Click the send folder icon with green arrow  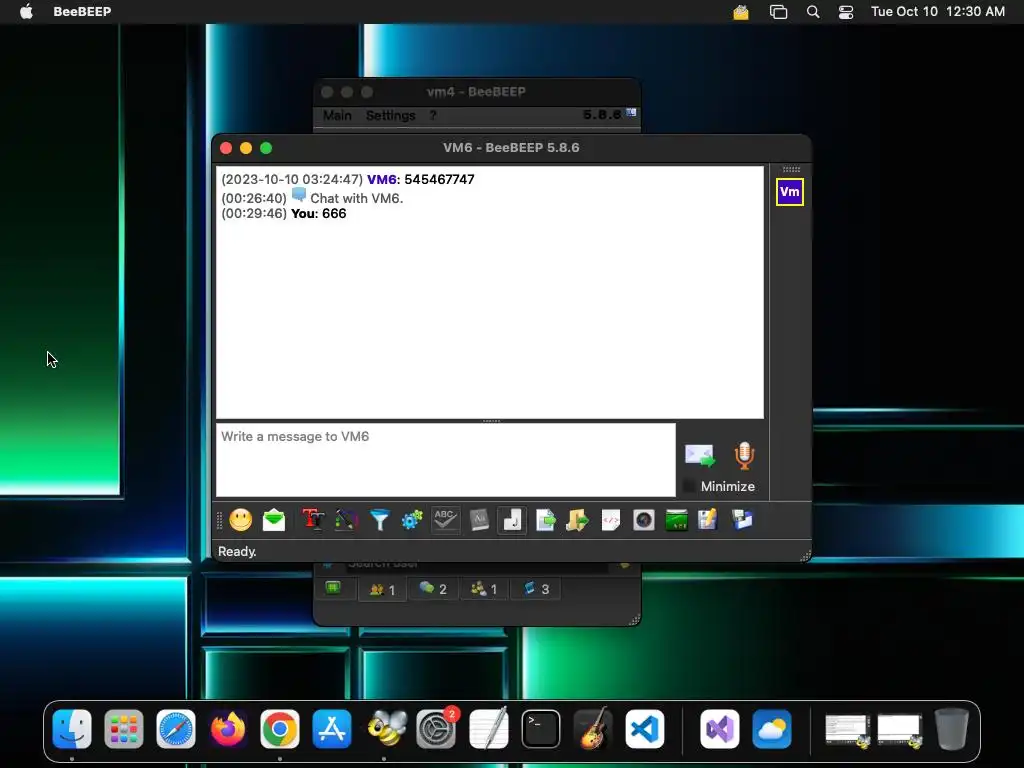click(577, 520)
